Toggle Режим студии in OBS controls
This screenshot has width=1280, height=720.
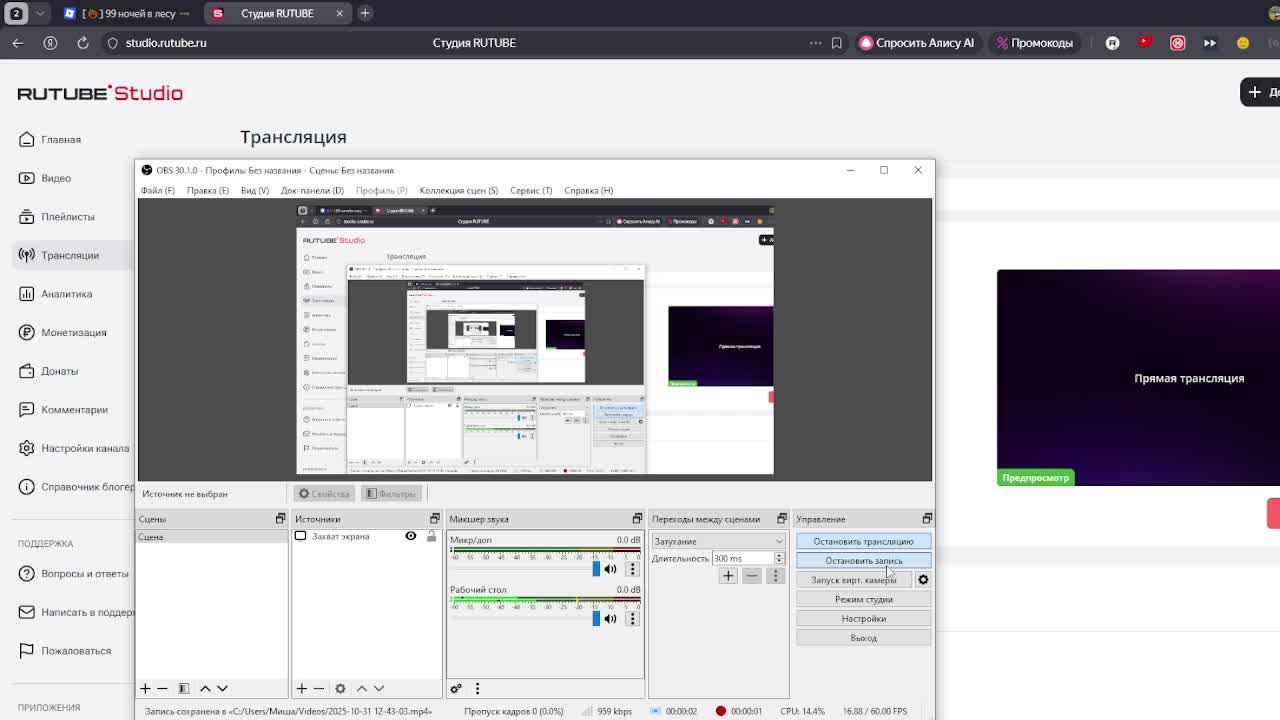point(863,599)
